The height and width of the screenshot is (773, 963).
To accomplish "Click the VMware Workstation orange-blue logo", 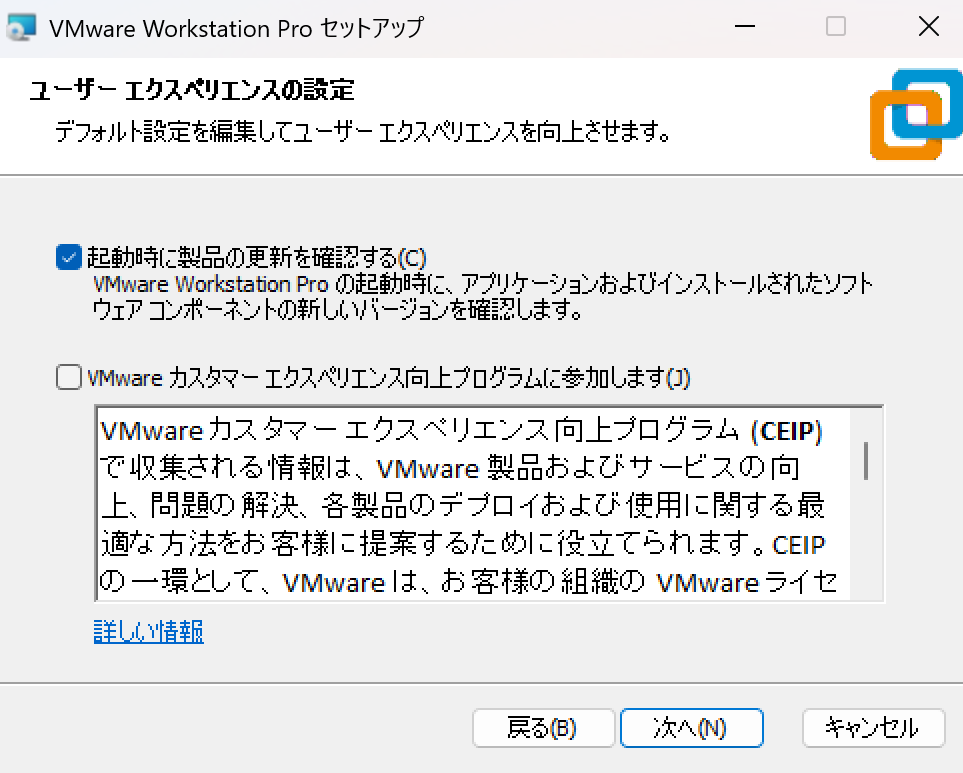I will click(x=916, y=114).
